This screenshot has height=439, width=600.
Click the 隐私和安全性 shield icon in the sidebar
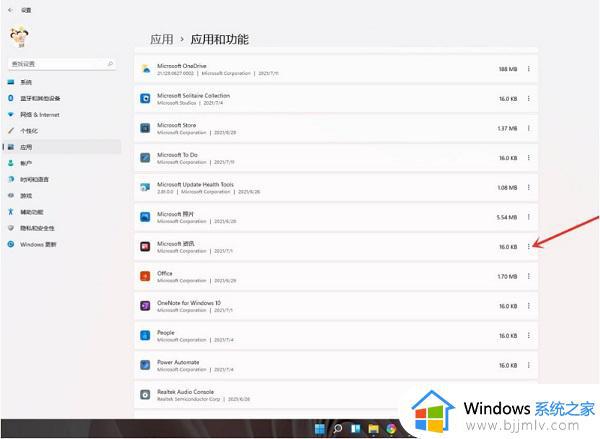pos(11,228)
